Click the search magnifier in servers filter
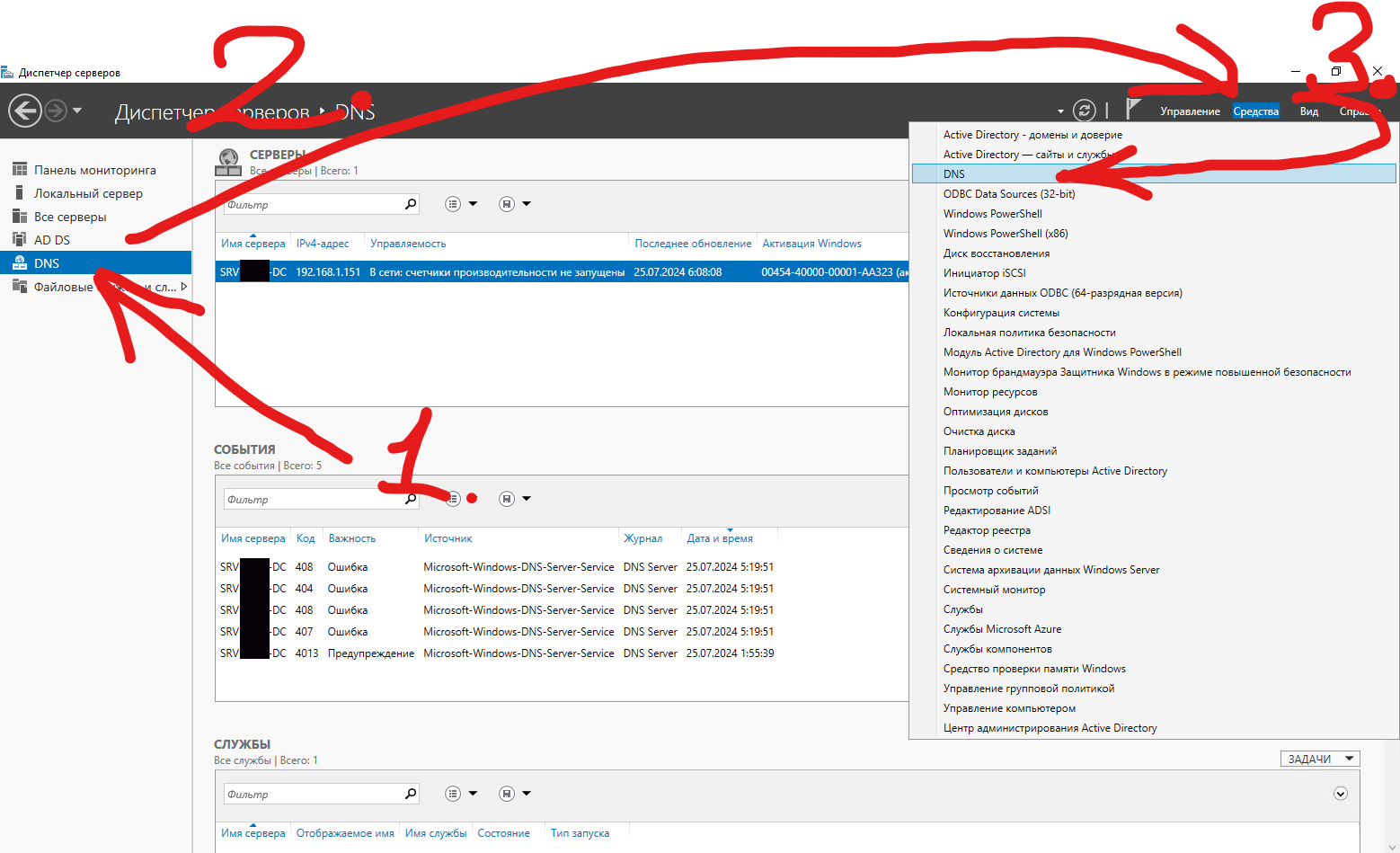Image resolution: width=1400 pixels, height=853 pixels. click(x=411, y=204)
